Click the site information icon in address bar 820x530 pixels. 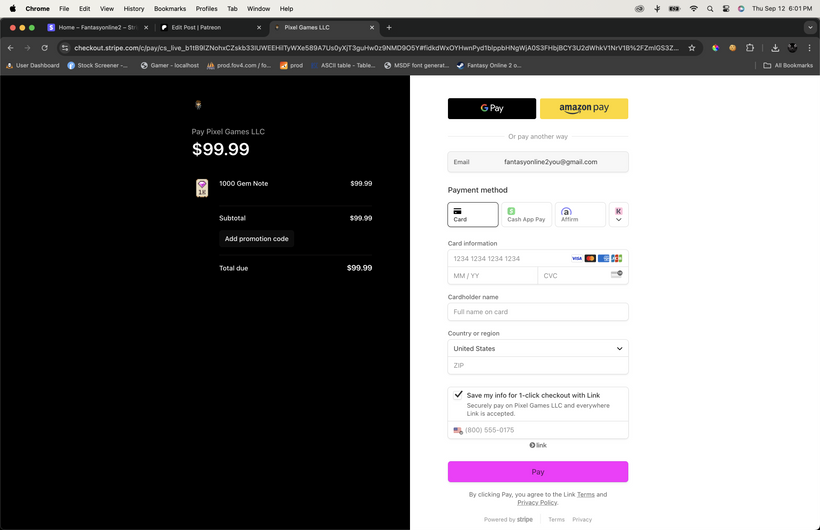click(64, 48)
